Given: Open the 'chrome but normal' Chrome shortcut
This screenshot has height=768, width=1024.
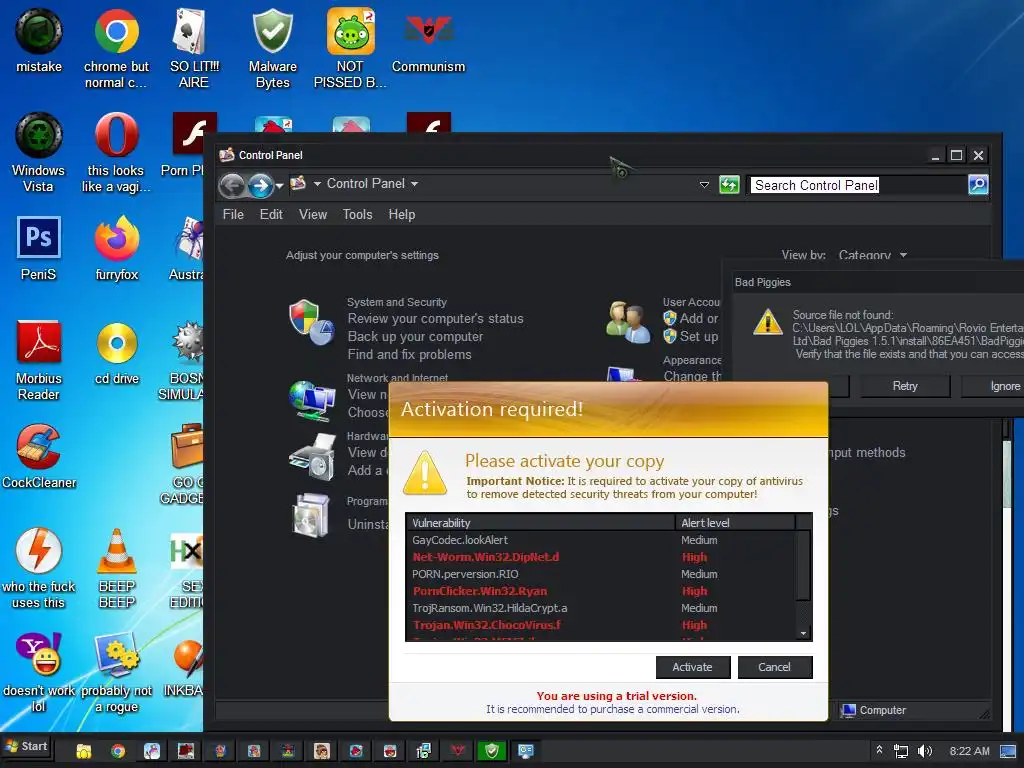Looking at the screenshot, I should [116, 48].
